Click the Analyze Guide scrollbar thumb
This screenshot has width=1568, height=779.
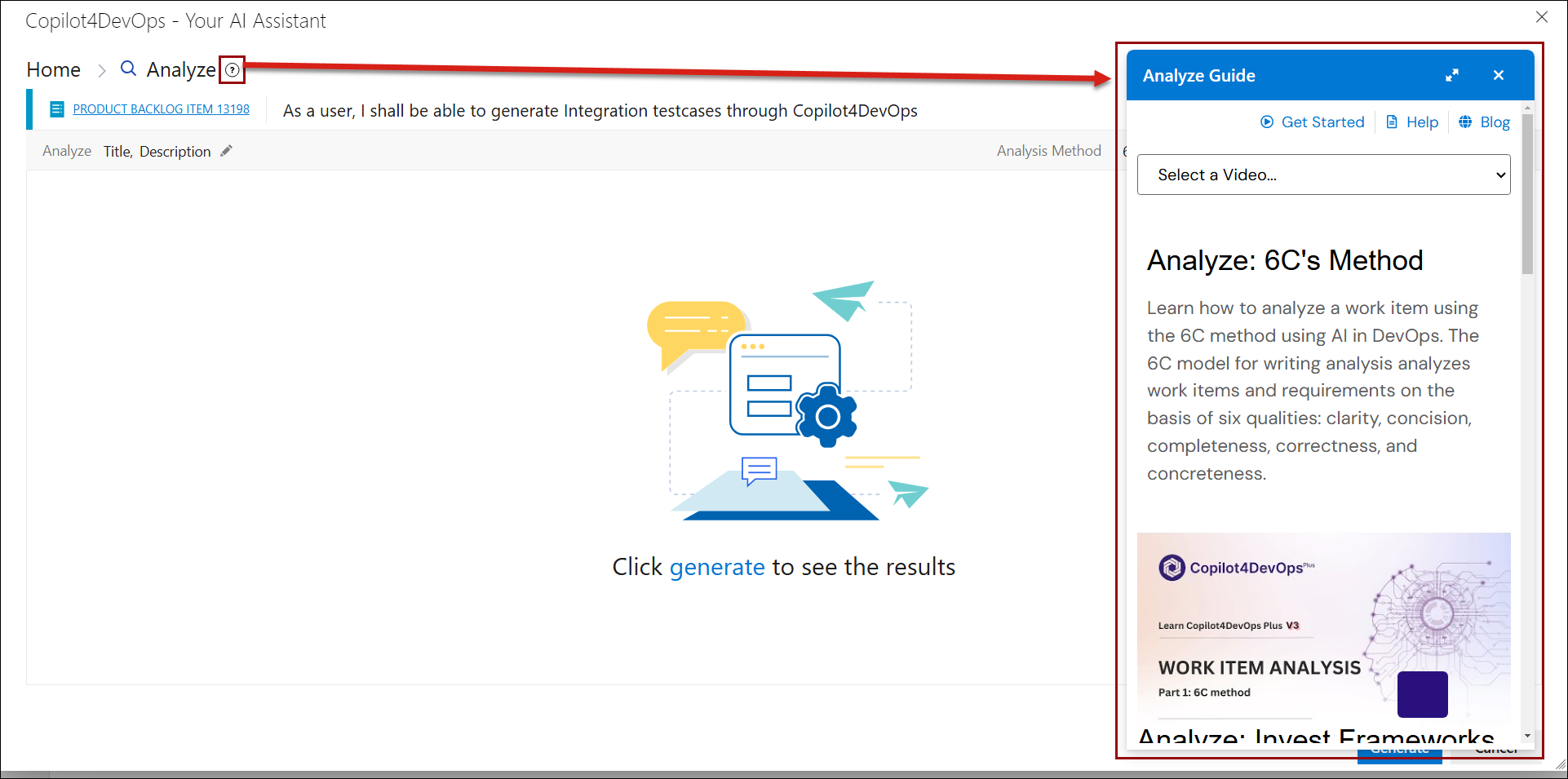coord(1527,194)
